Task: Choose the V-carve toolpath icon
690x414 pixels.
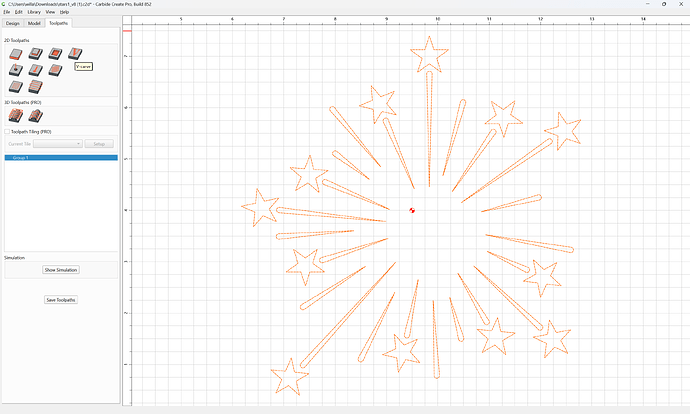Action: (x=75, y=54)
